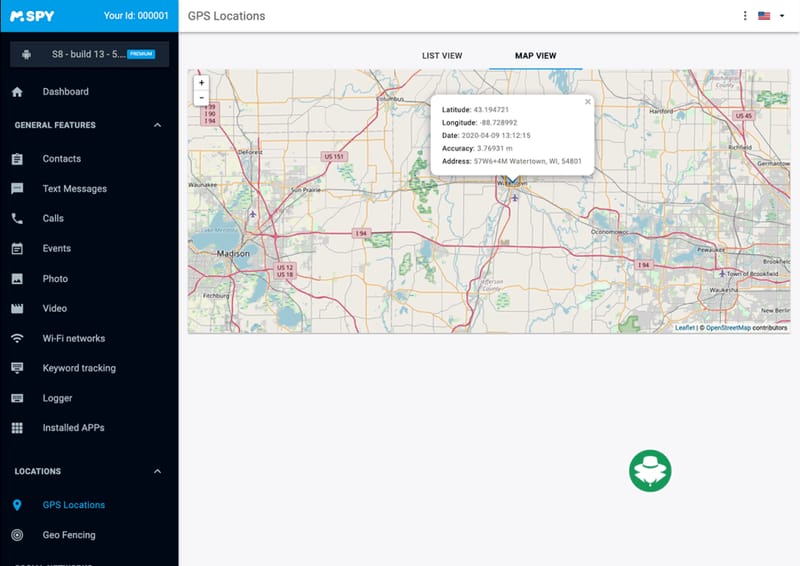Click the location marker under popup

point(513,180)
